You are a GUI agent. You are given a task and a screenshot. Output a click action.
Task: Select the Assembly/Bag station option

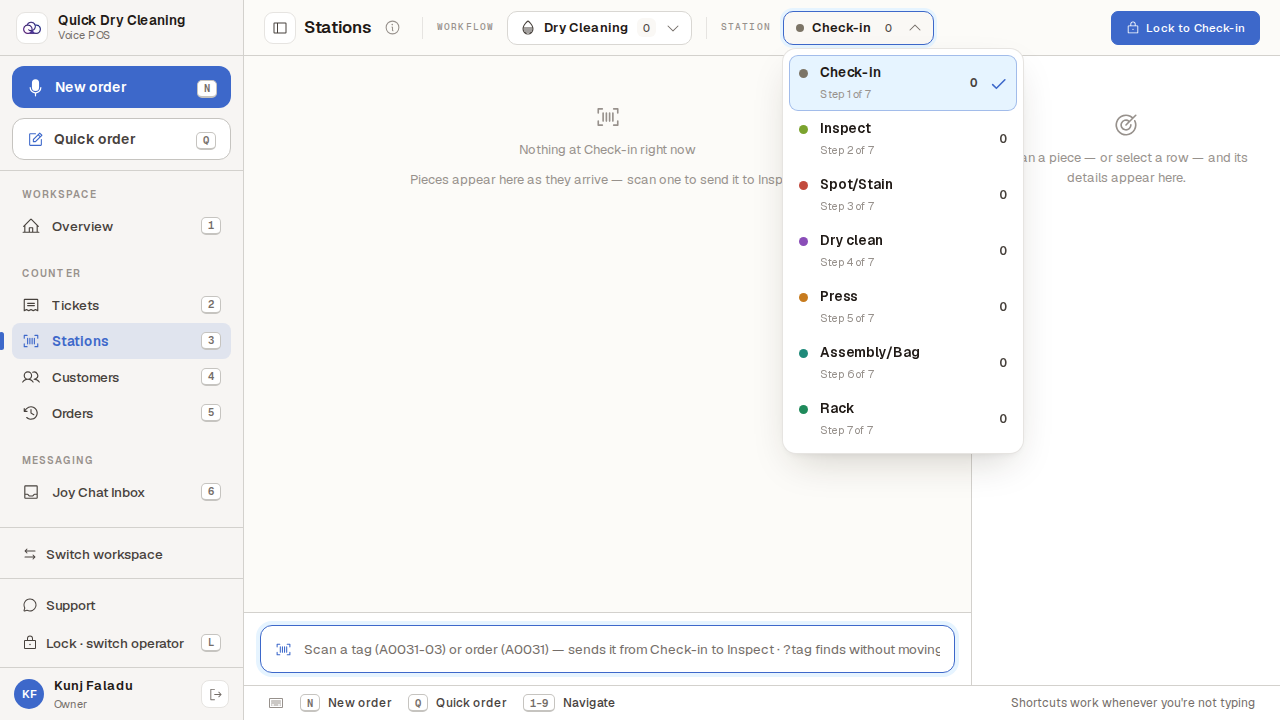click(903, 363)
